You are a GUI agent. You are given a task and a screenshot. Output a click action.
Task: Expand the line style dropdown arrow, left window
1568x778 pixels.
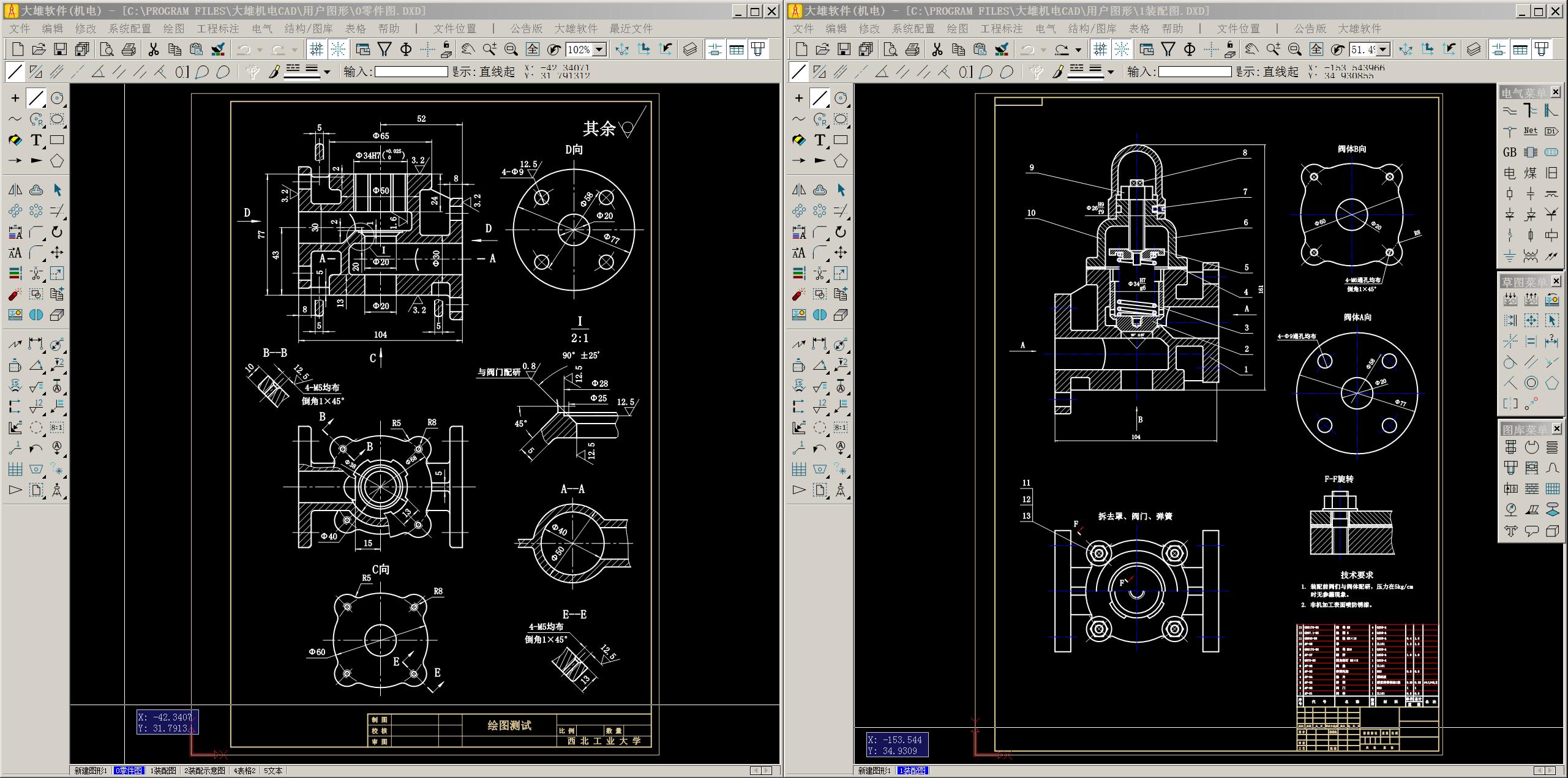click(327, 72)
